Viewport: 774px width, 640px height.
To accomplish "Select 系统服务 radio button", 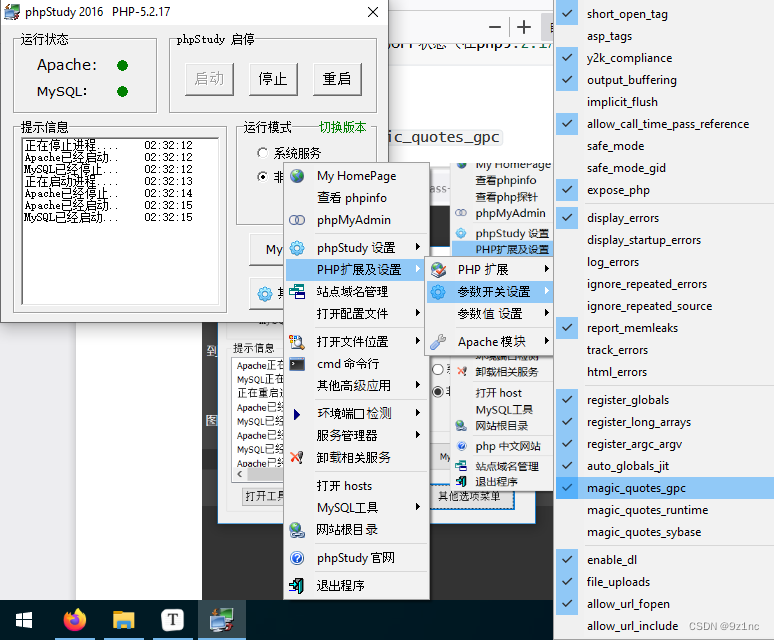I will click(263, 153).
